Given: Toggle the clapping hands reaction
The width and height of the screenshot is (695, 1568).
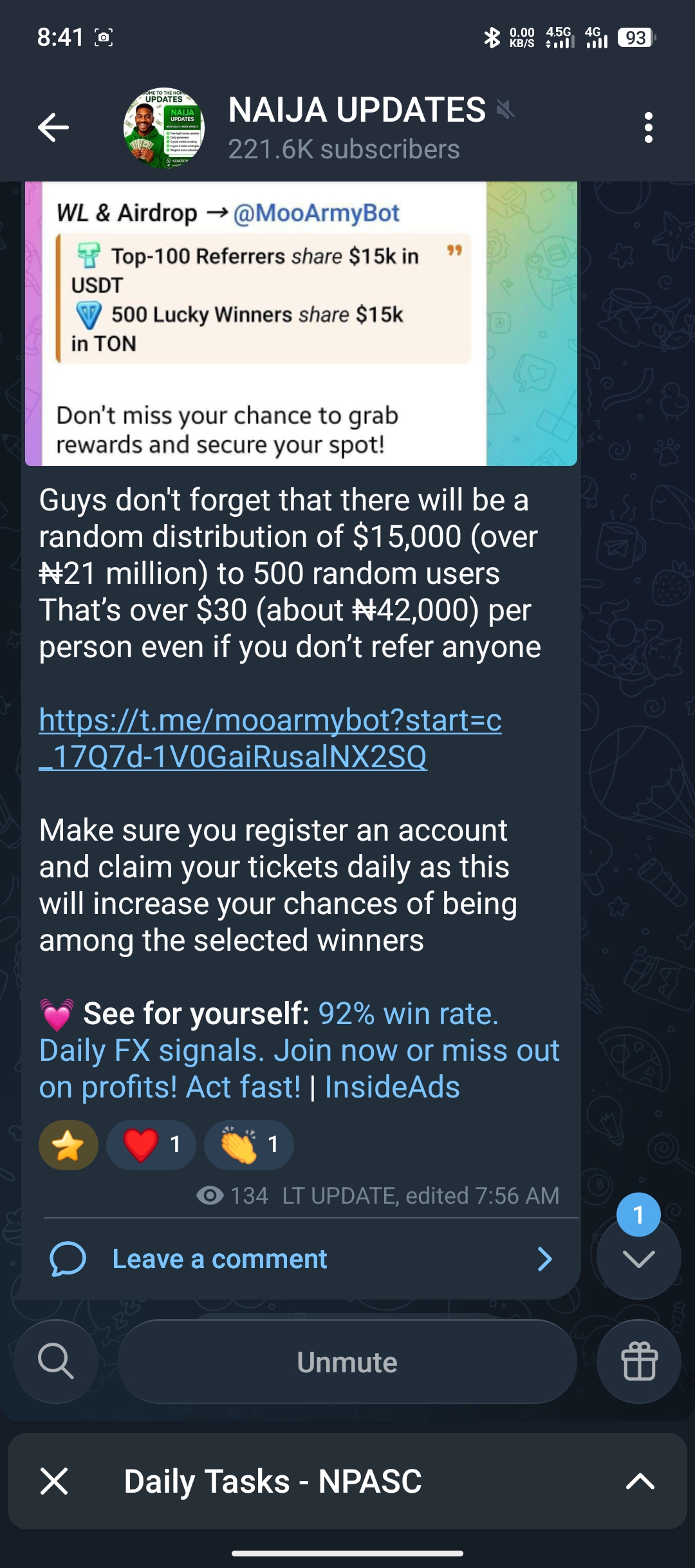Looking at the screenshot, I should [x=248, y=1144].
